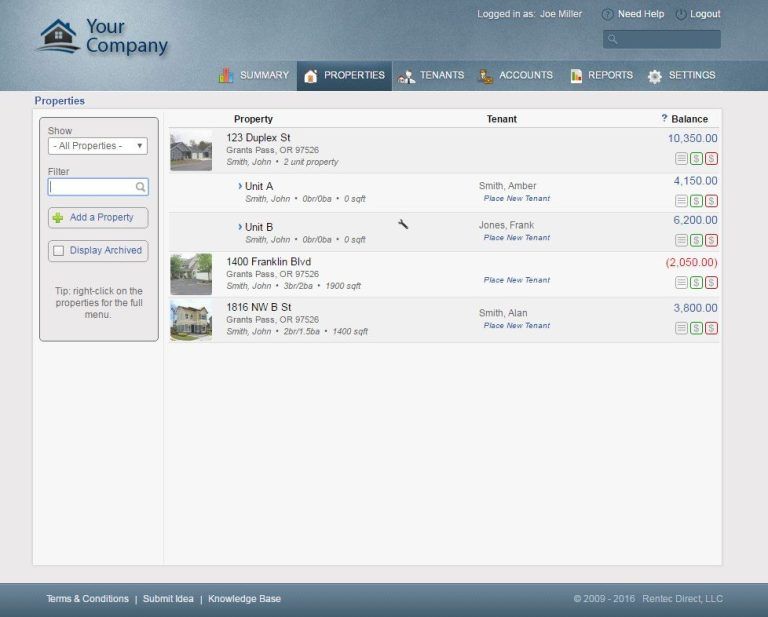Click the wrench maintenance icon on Unit B
The width and height of the screenshot is (768, 617).
(403, 224)
